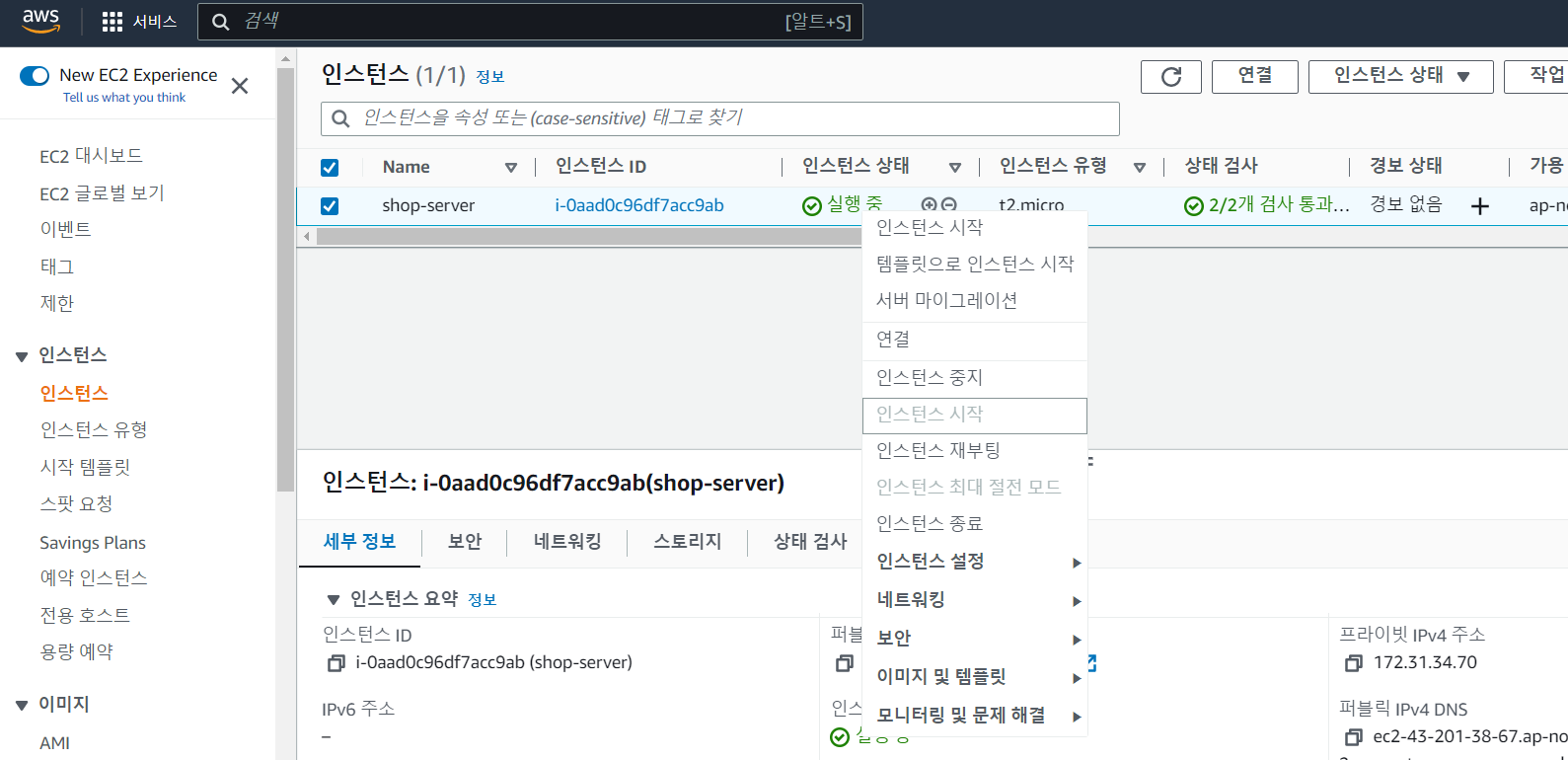The image size is (1568, 760).
Task: Expand 모니터링 및 문제 해결 submenu
Action: pos(975,716)
